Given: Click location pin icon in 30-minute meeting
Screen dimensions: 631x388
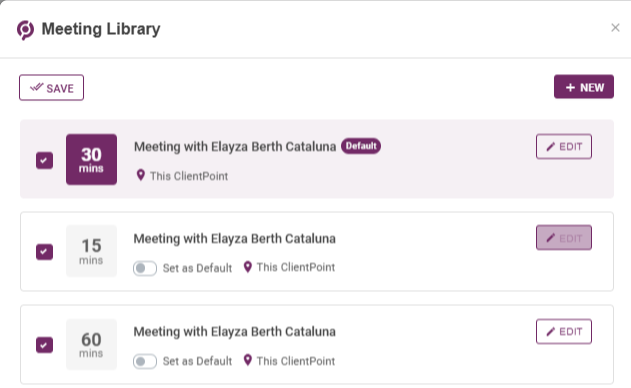Looking at the screenshot, I should pos(140,175).
